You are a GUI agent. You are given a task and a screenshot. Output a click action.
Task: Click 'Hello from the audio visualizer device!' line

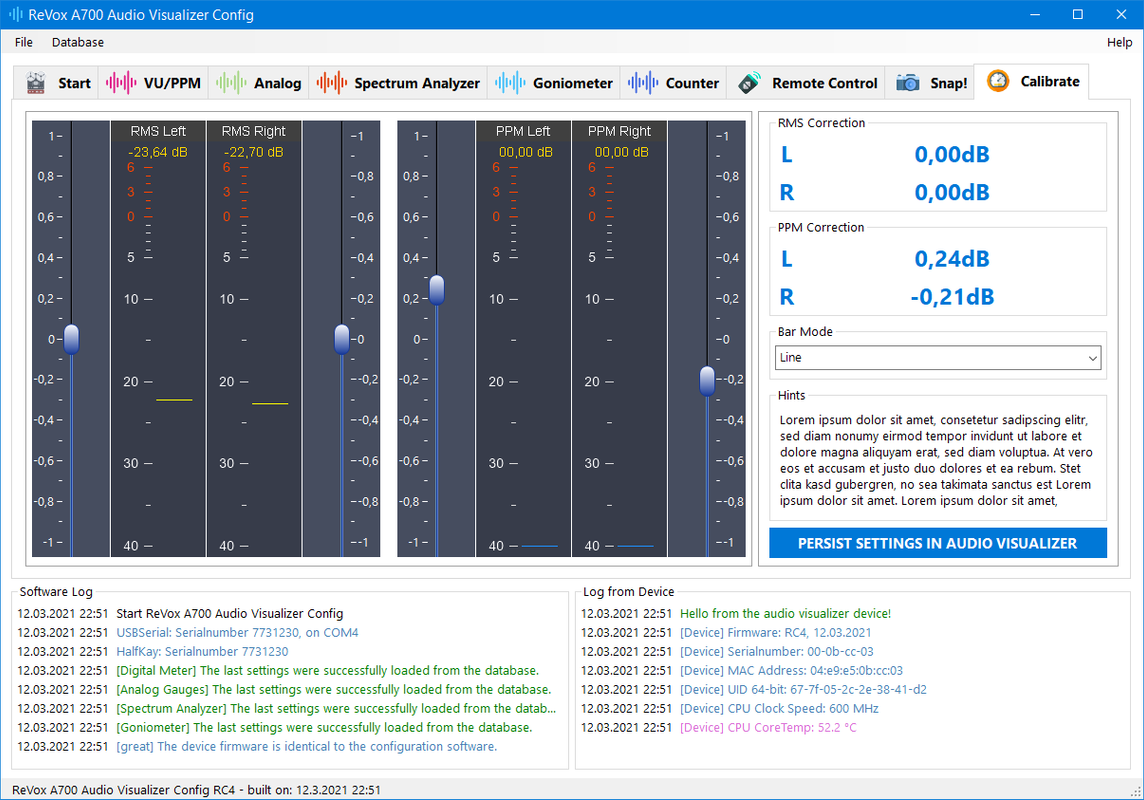click(x=785, y=614)
